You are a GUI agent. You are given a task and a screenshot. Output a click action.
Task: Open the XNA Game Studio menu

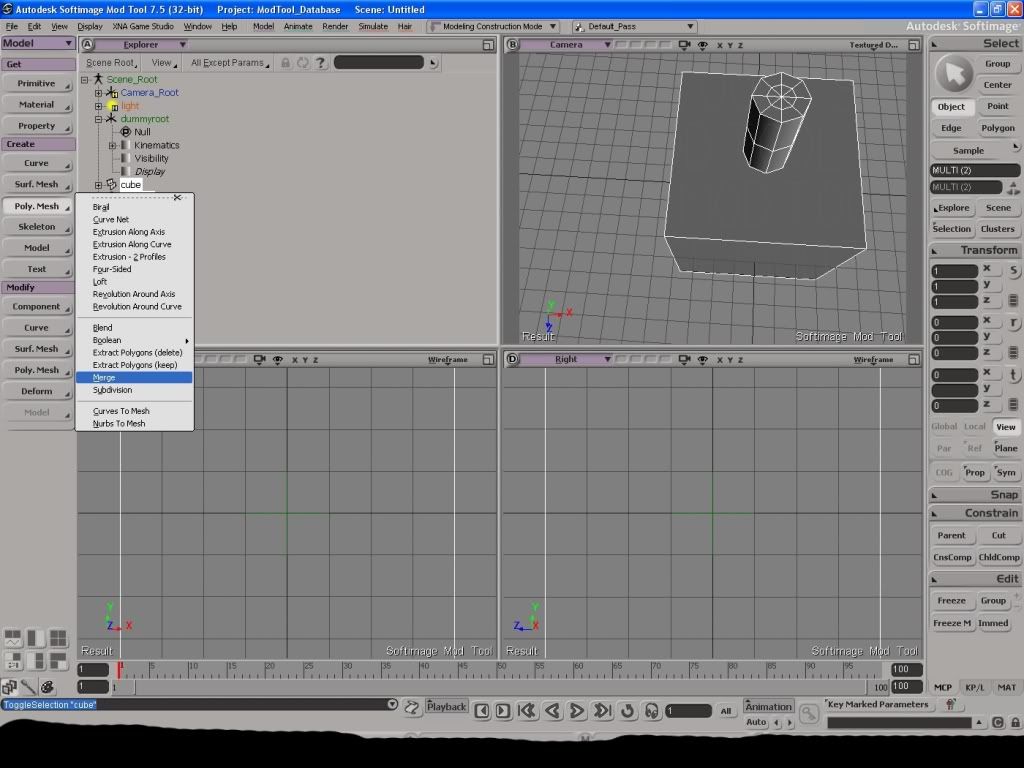coord(143,27)
